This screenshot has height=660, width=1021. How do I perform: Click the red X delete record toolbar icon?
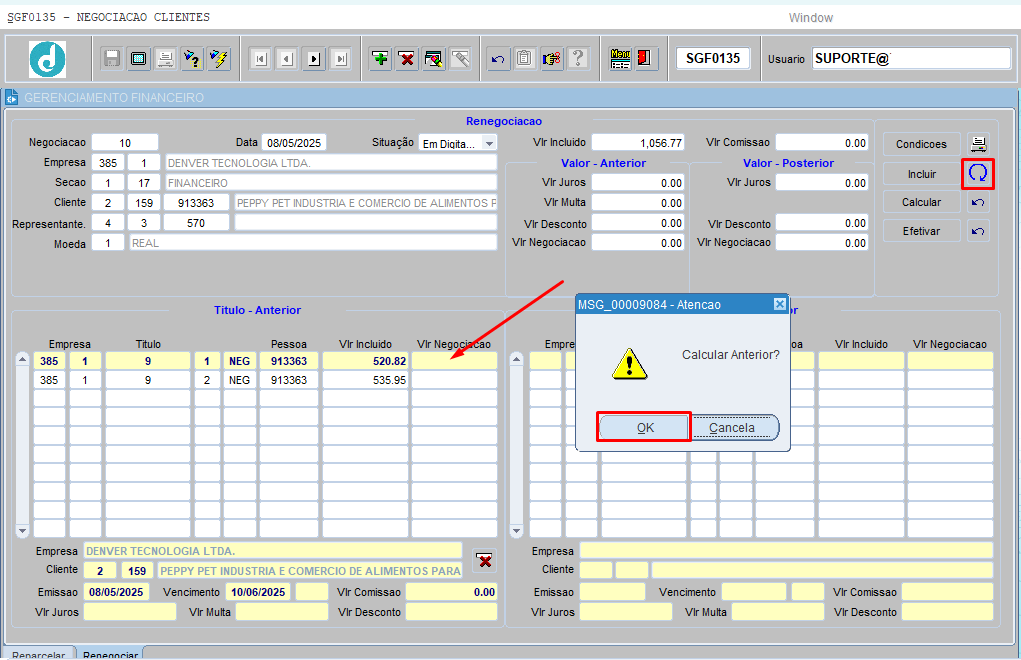click(x=407, y=59)
